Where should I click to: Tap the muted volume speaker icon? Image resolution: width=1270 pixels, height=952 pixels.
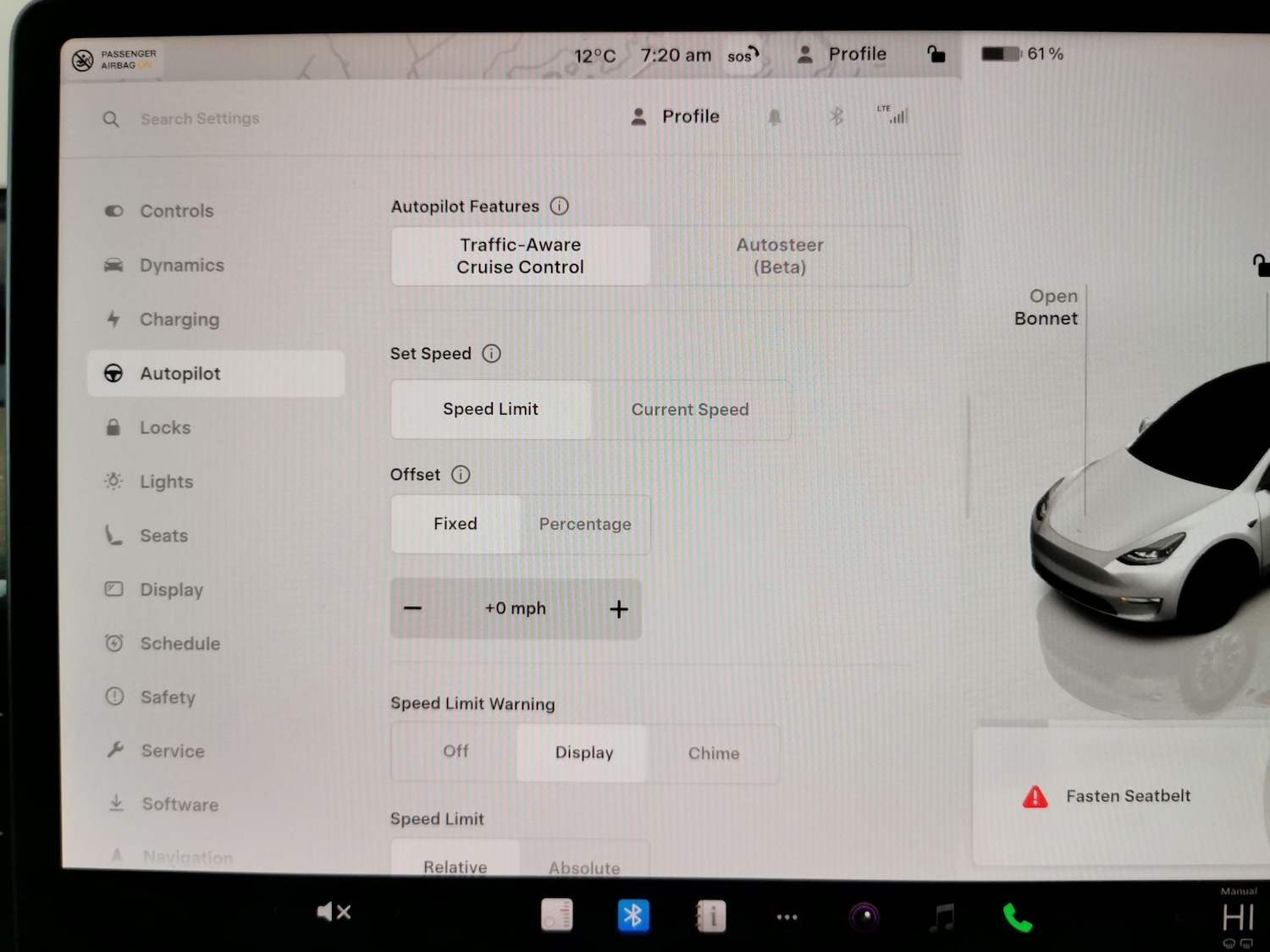[333, 912]
